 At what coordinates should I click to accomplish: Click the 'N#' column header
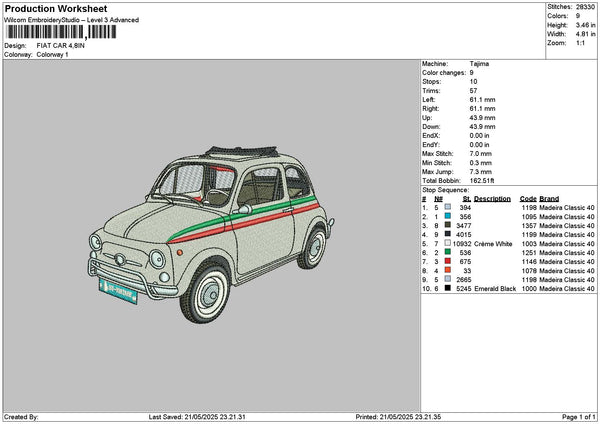[x=438, y=199]
